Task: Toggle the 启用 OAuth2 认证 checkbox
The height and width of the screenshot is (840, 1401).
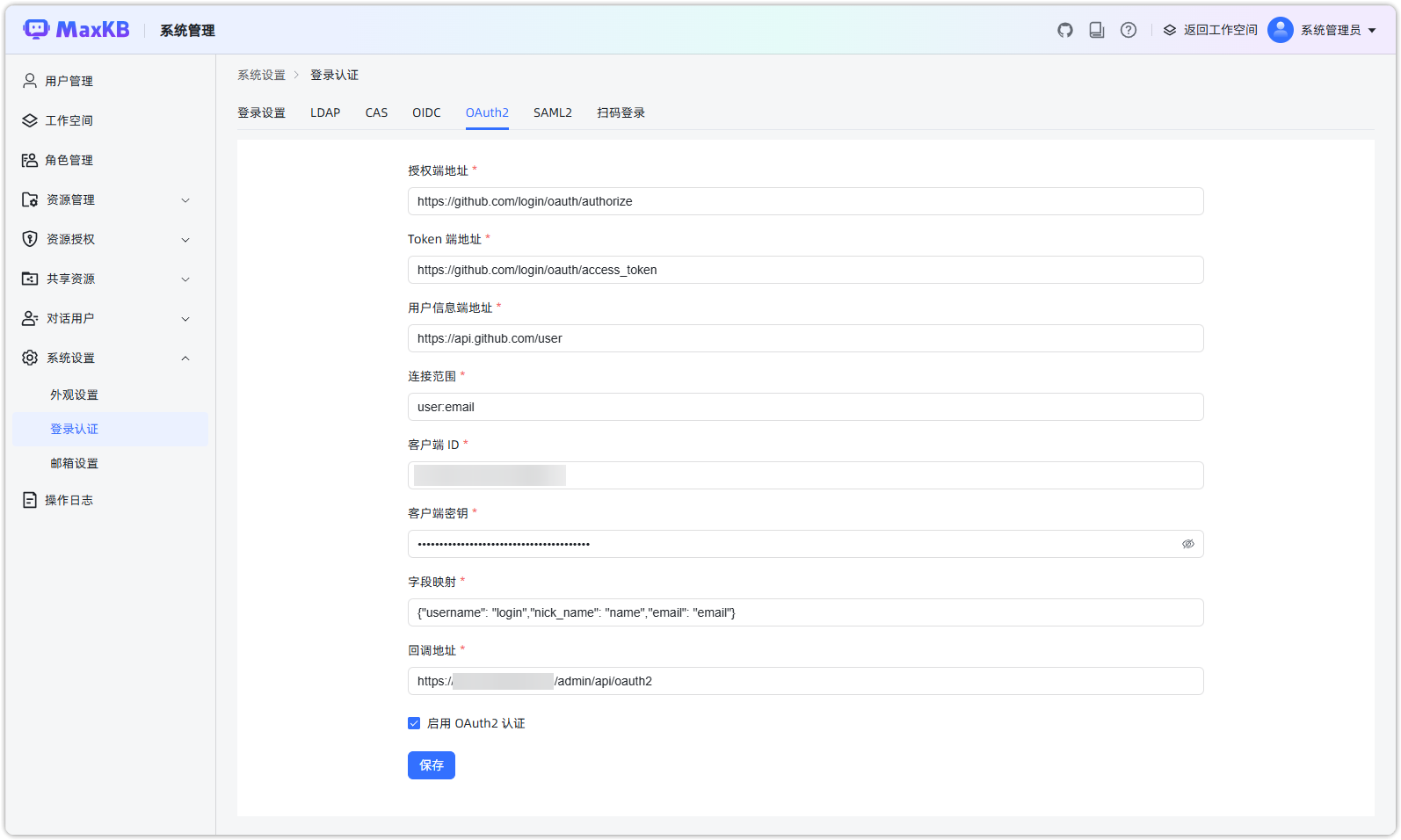Action: click(414, 723)
